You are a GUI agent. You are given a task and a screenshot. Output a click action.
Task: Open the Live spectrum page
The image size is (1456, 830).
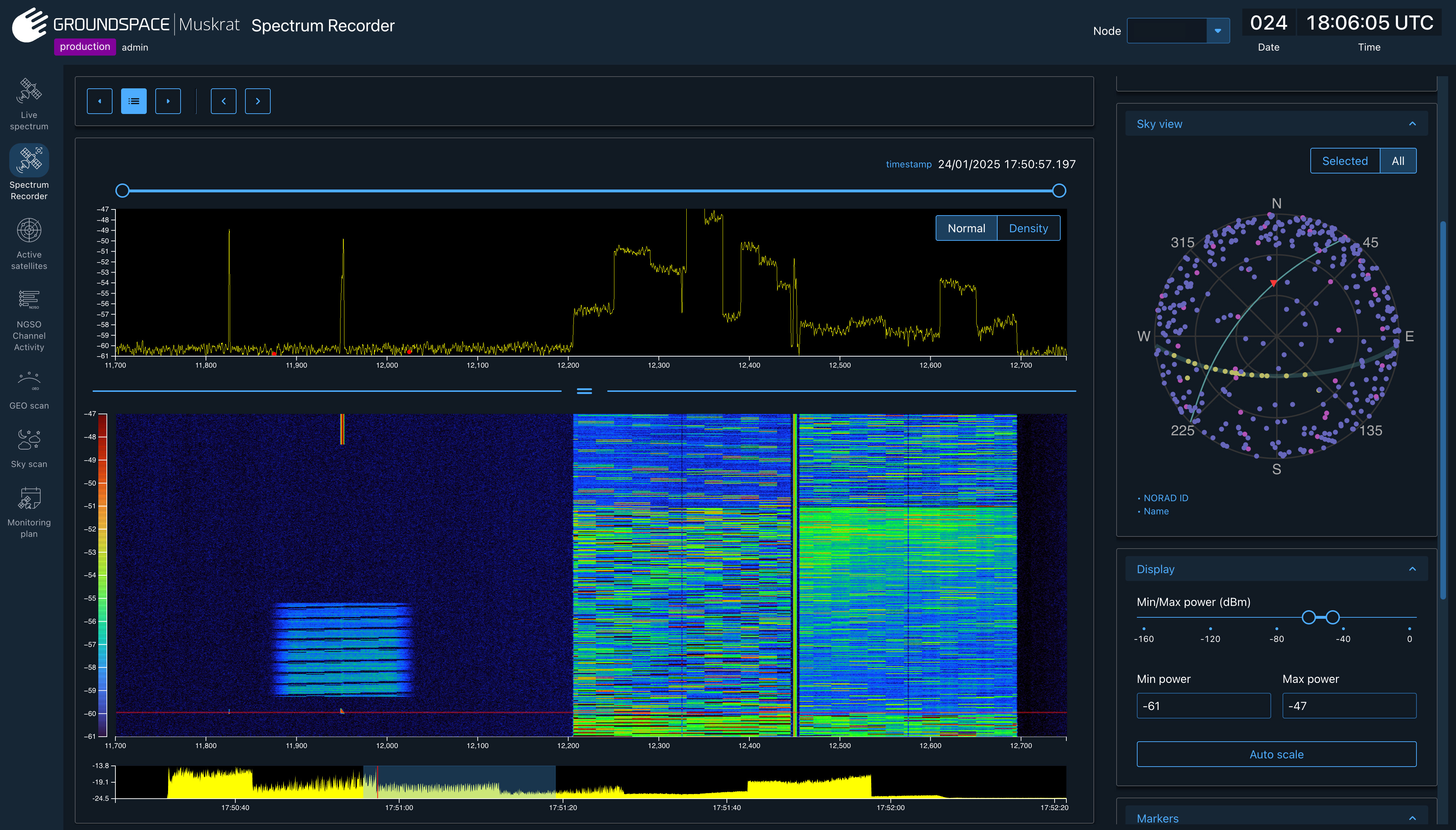click(29, 104)
